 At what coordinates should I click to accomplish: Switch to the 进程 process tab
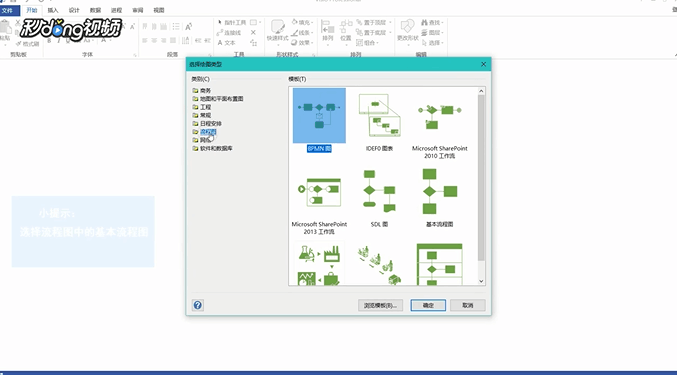pyautogui.click(x=117, y=10)
